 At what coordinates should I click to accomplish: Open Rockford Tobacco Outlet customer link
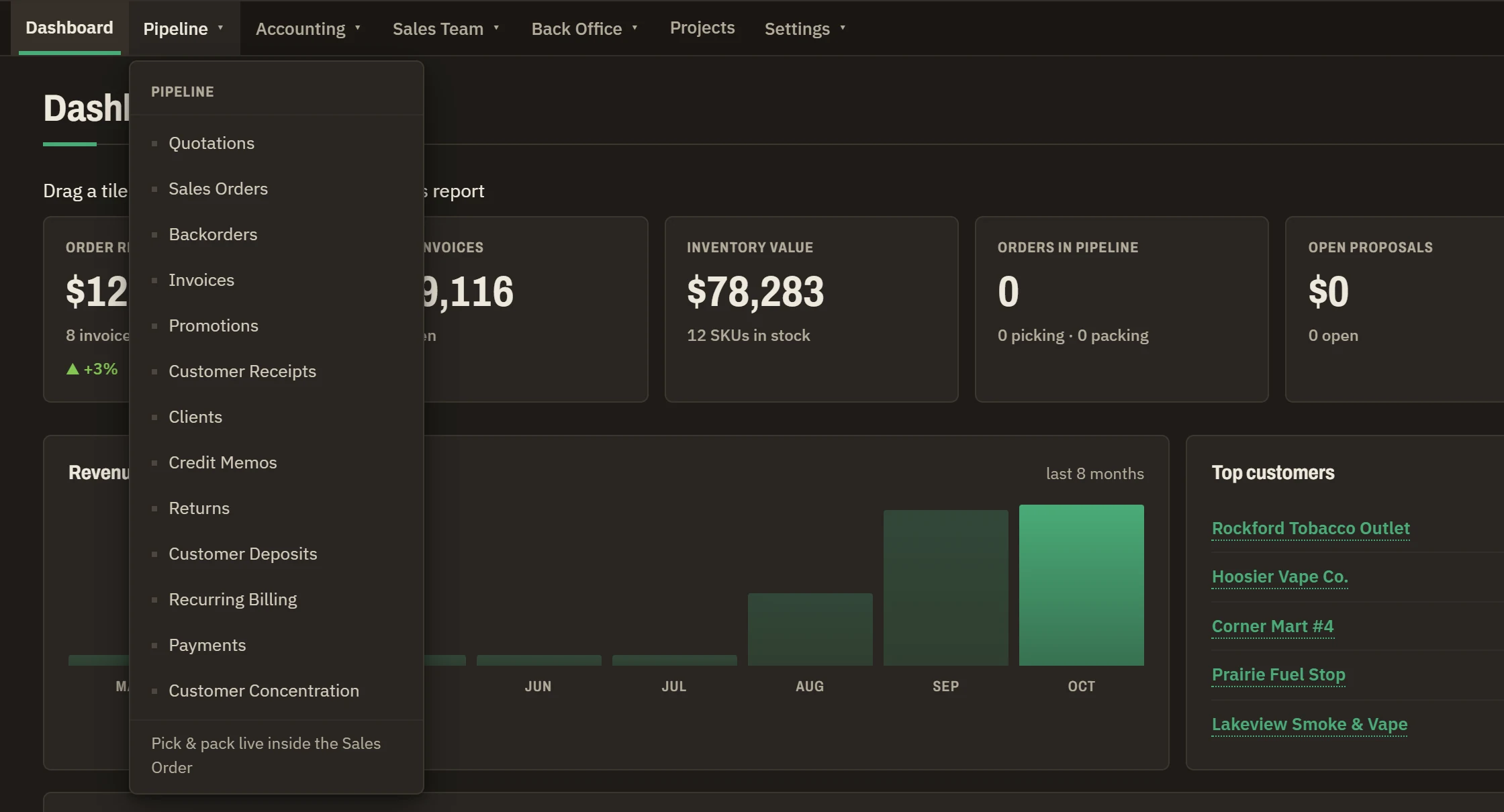(x=1310, y=528)
